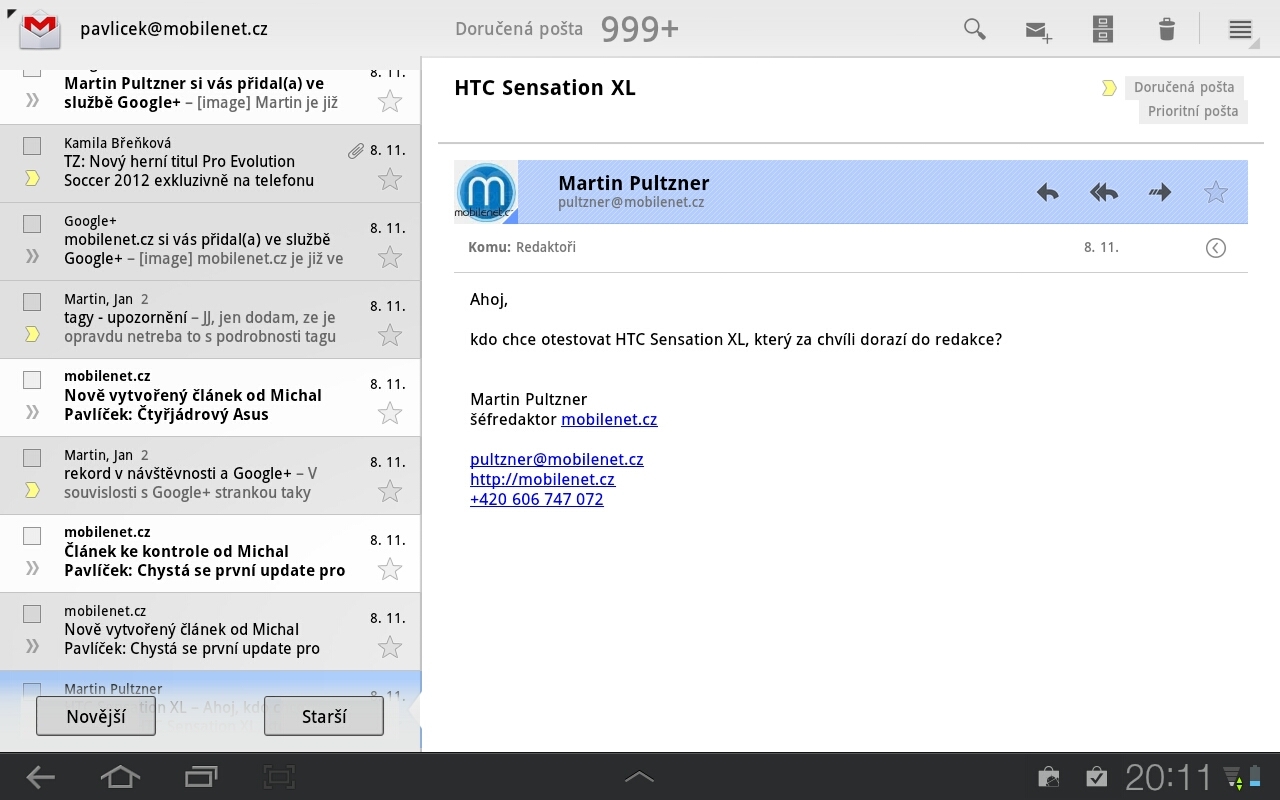
Task: Select the Doručená pošta label
Action: click(1184, 87)
